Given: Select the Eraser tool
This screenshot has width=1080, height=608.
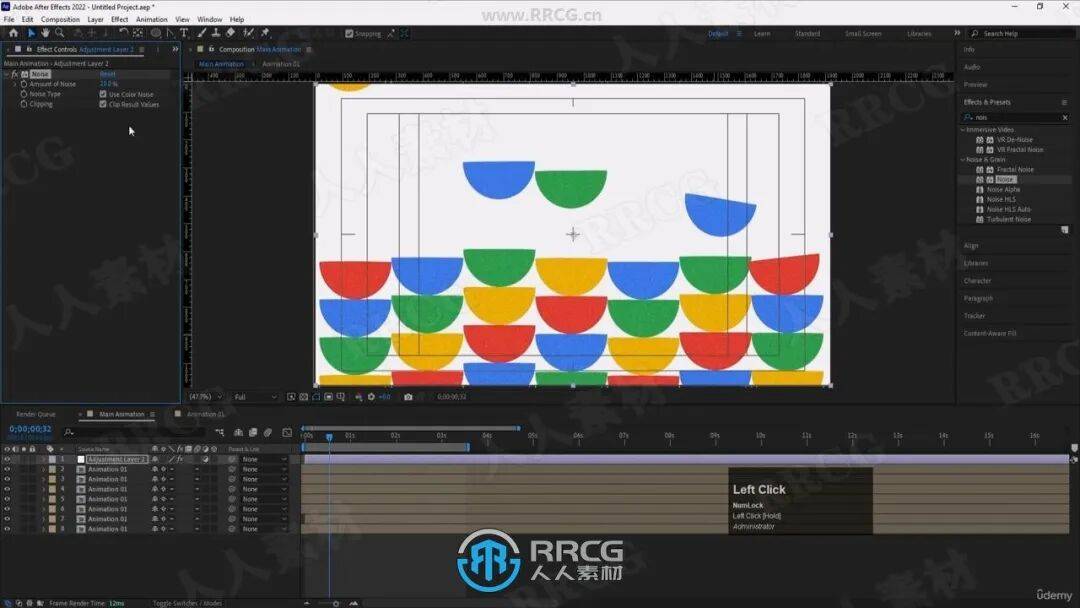Looking at the screenshot, I should click(228, 33).
